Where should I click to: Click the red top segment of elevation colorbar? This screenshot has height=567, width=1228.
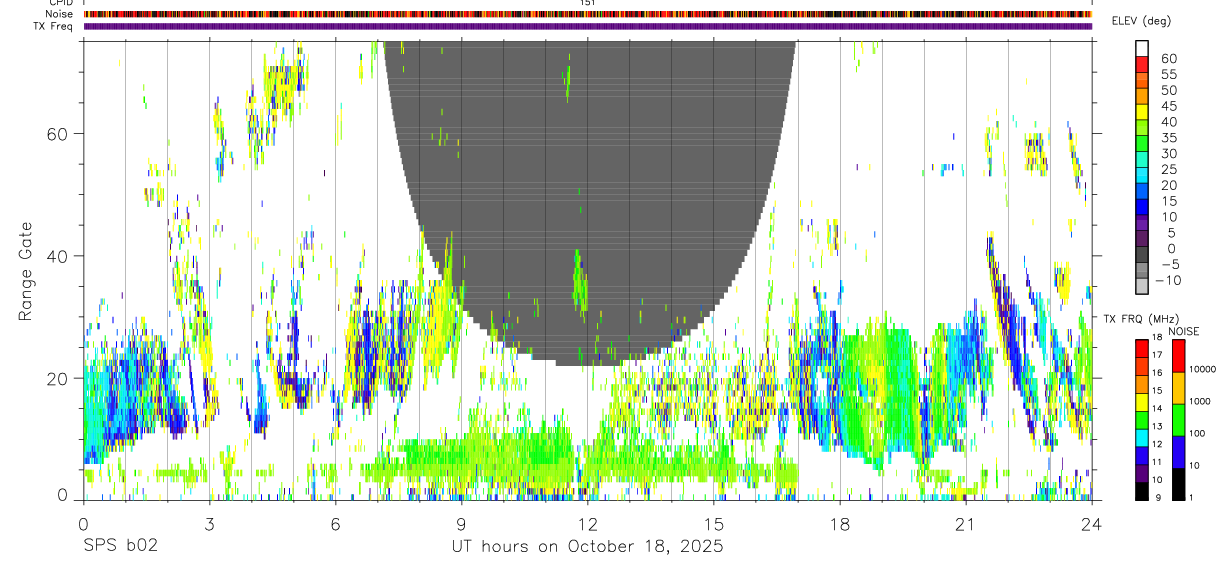[1142, 63]
